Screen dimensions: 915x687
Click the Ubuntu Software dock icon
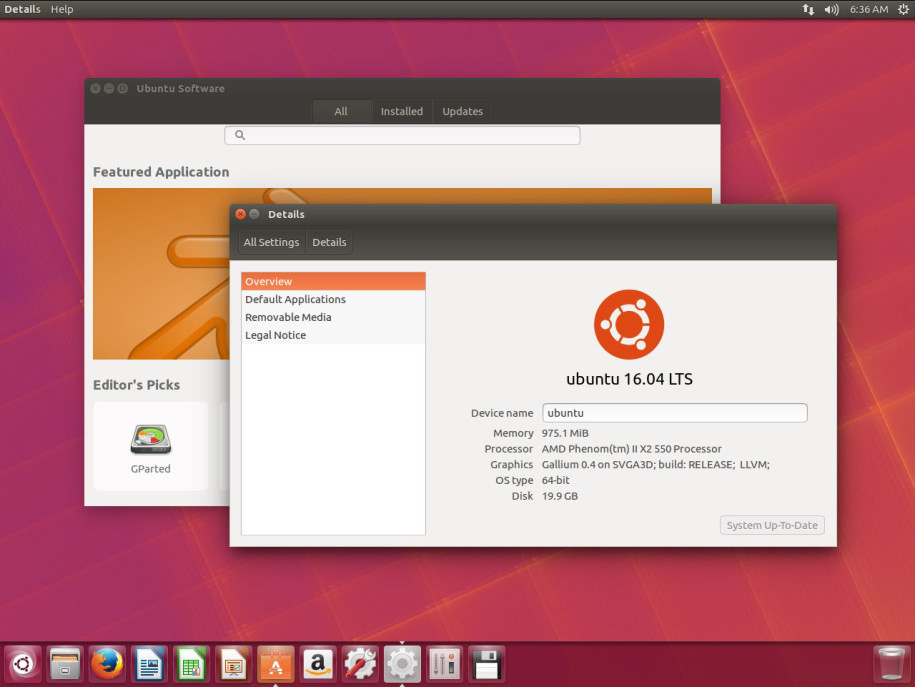(275, 664)
